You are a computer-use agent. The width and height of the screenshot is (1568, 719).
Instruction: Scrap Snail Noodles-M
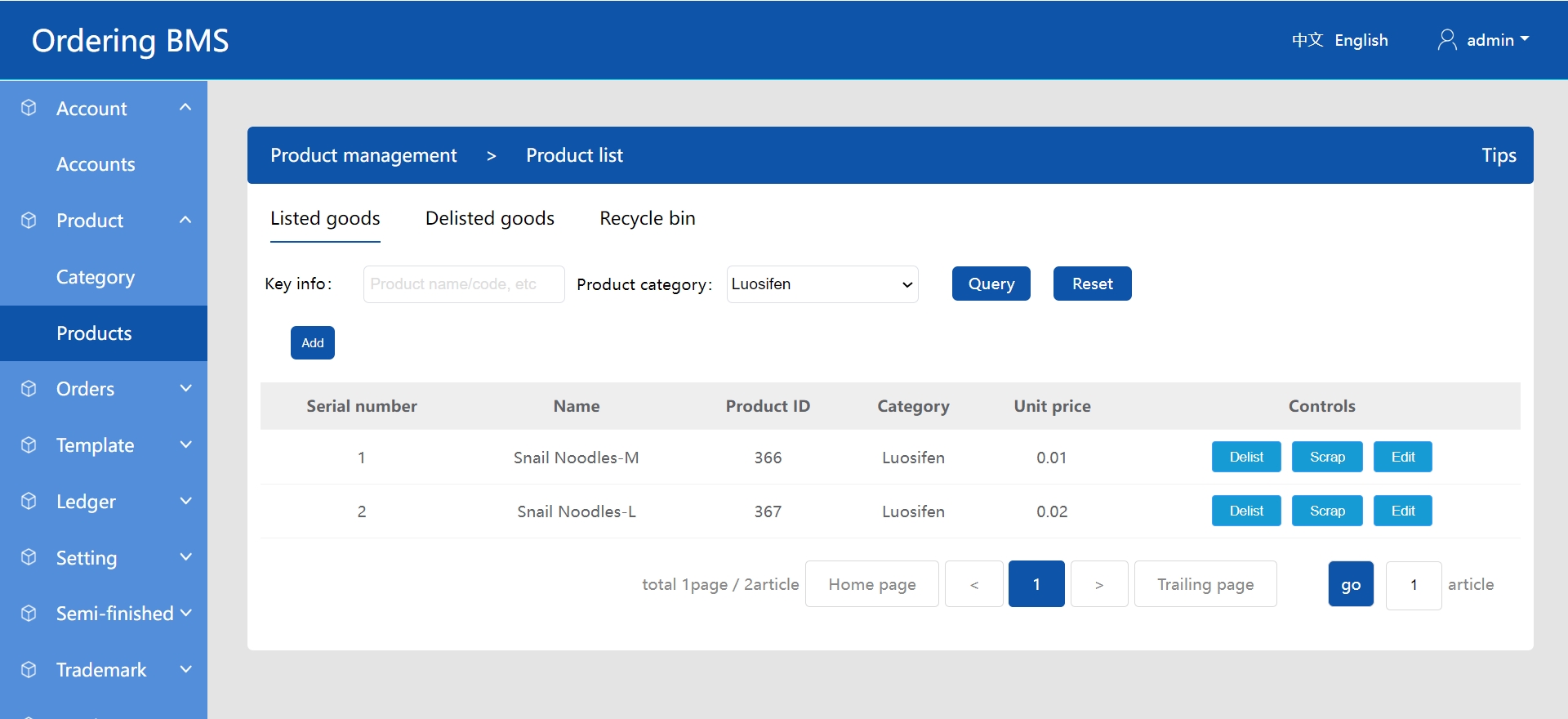pyautogui.click(x=1327, y=457)
